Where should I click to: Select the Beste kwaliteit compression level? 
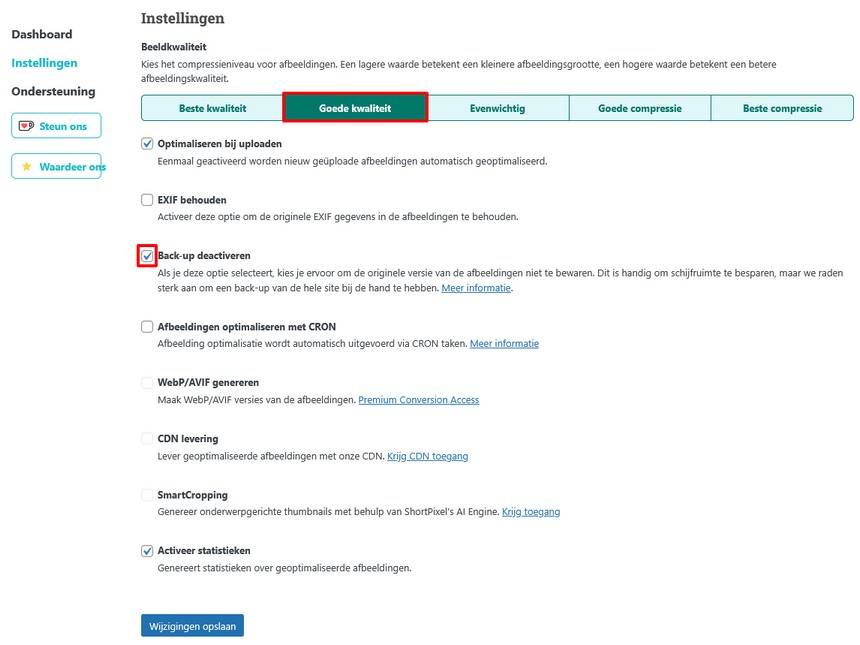click(x=212, y=108)
